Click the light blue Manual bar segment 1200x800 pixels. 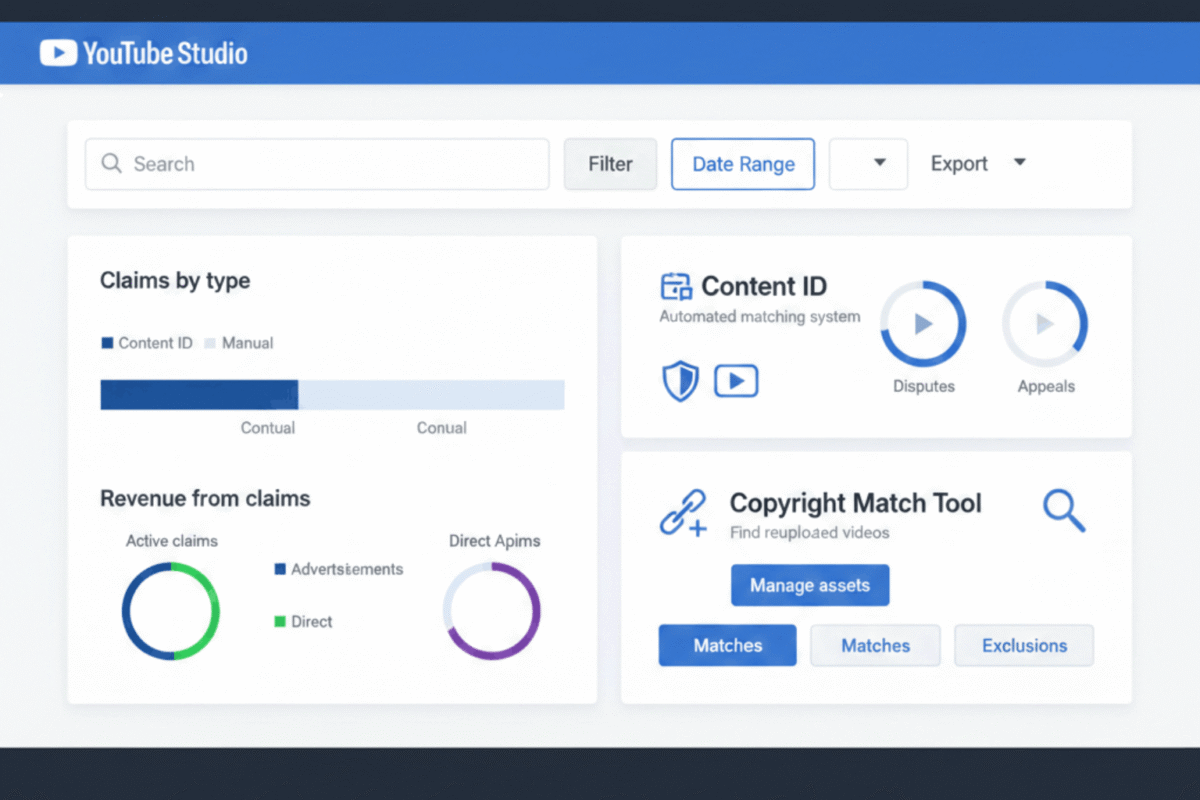click(x=431, y=394)
